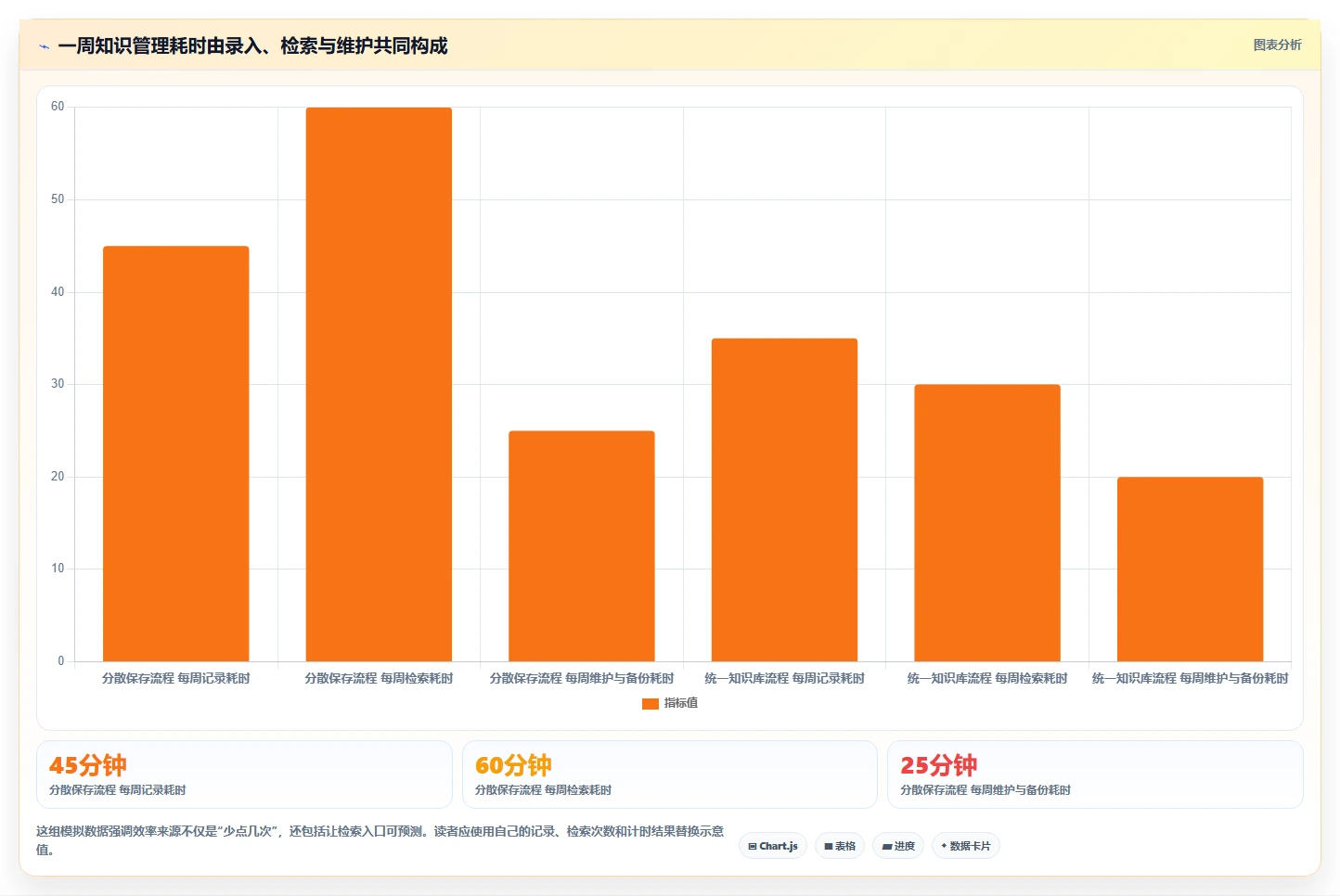Click x-axis label 分散保存流程 每周检索耗时
This screenshot has width=1340, height=896.
(379, 678)
